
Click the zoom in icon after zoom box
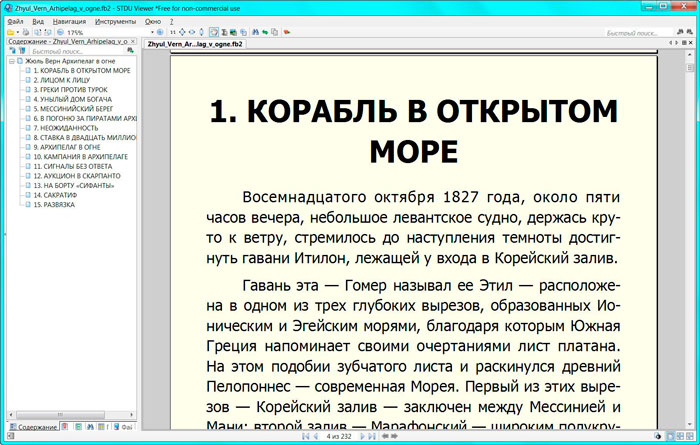pyautogui.click(x=160, y=32)
